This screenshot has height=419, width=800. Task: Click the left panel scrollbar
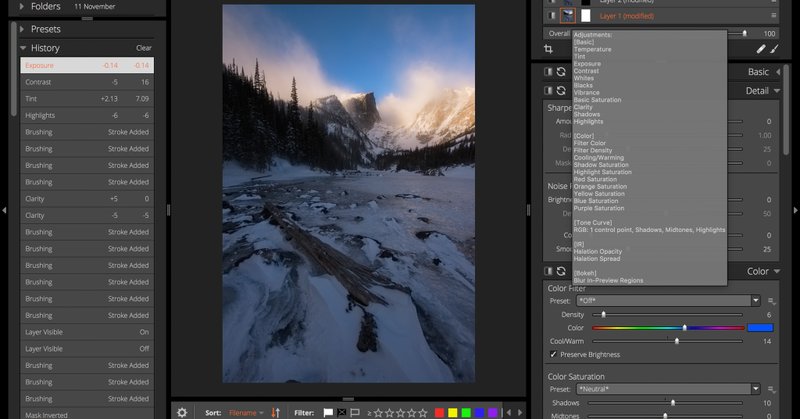13,69
